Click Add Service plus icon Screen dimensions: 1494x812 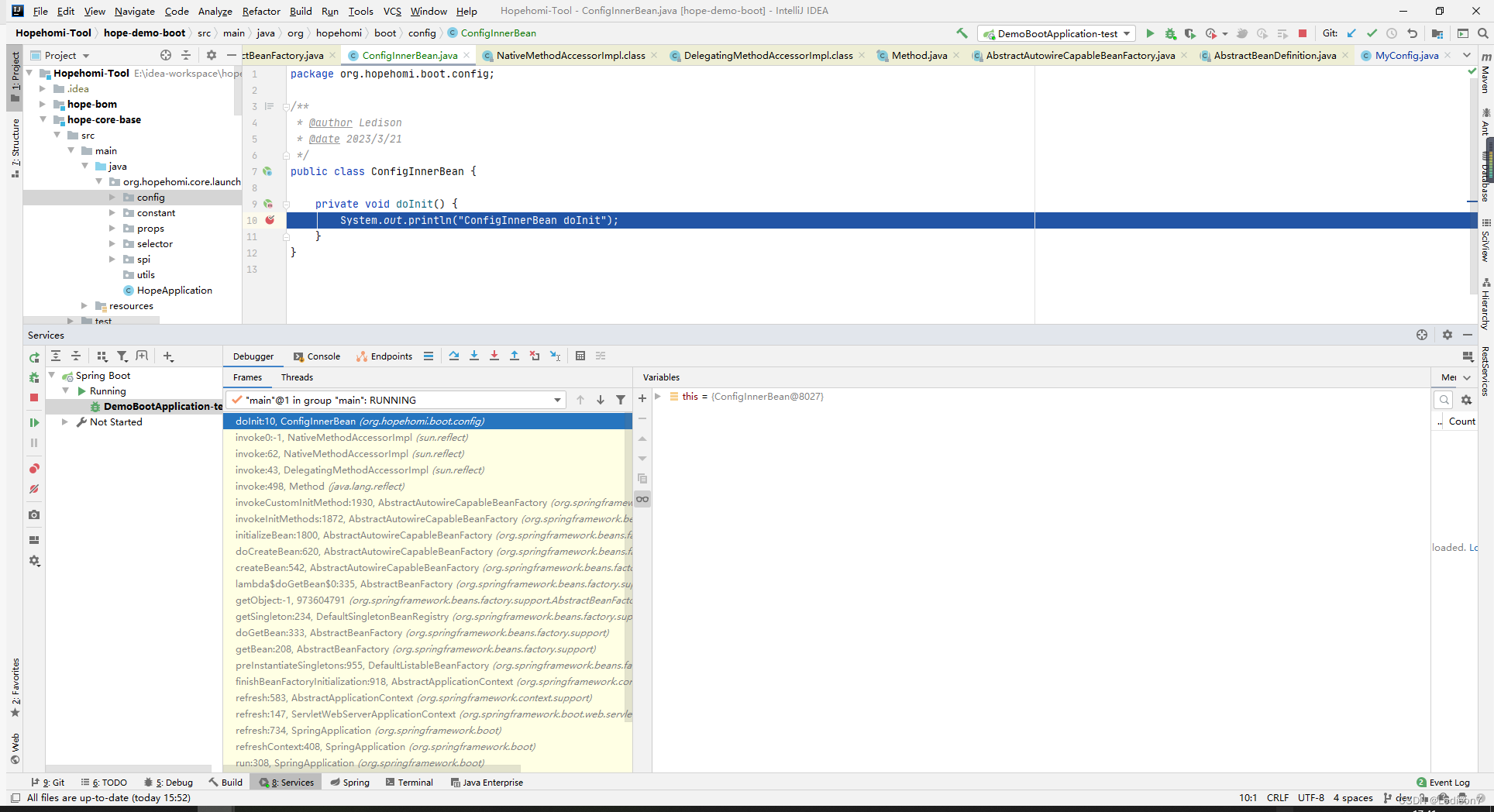pos(168,356)
